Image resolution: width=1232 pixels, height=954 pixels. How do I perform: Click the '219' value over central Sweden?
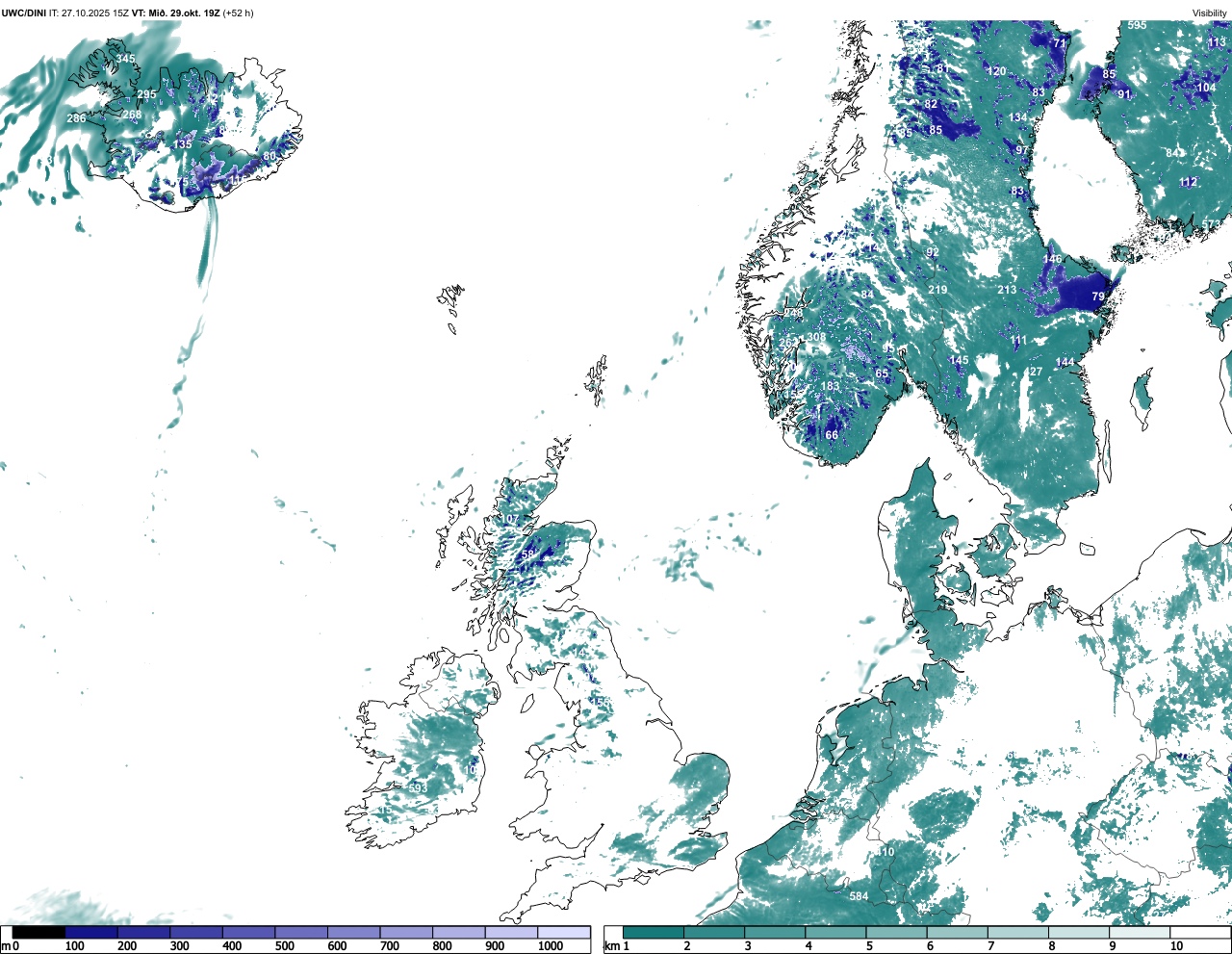(x=937, y=291)
